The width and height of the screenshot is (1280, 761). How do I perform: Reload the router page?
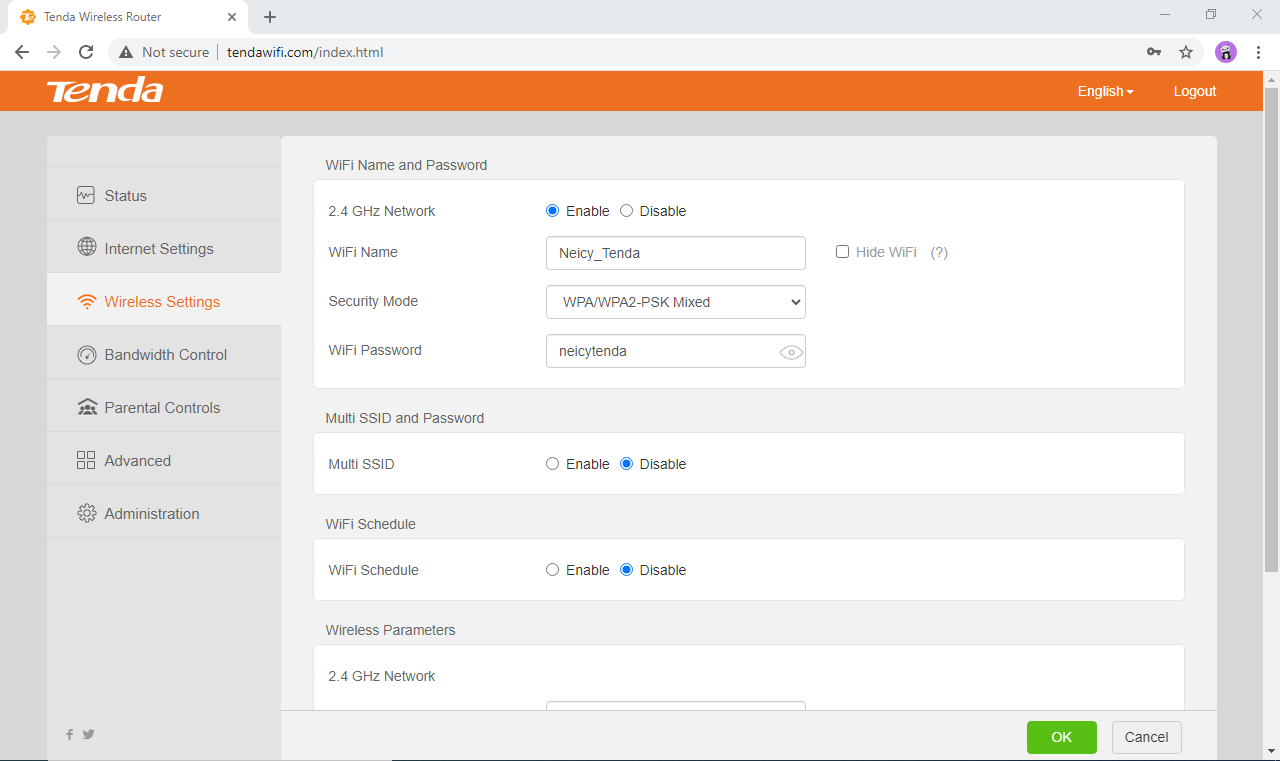(86, 52)
